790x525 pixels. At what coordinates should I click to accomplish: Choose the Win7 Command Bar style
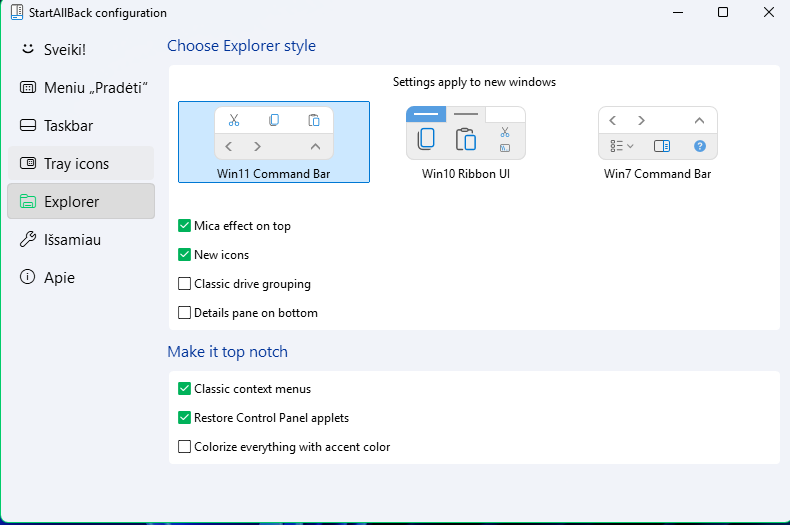(657, 142)
